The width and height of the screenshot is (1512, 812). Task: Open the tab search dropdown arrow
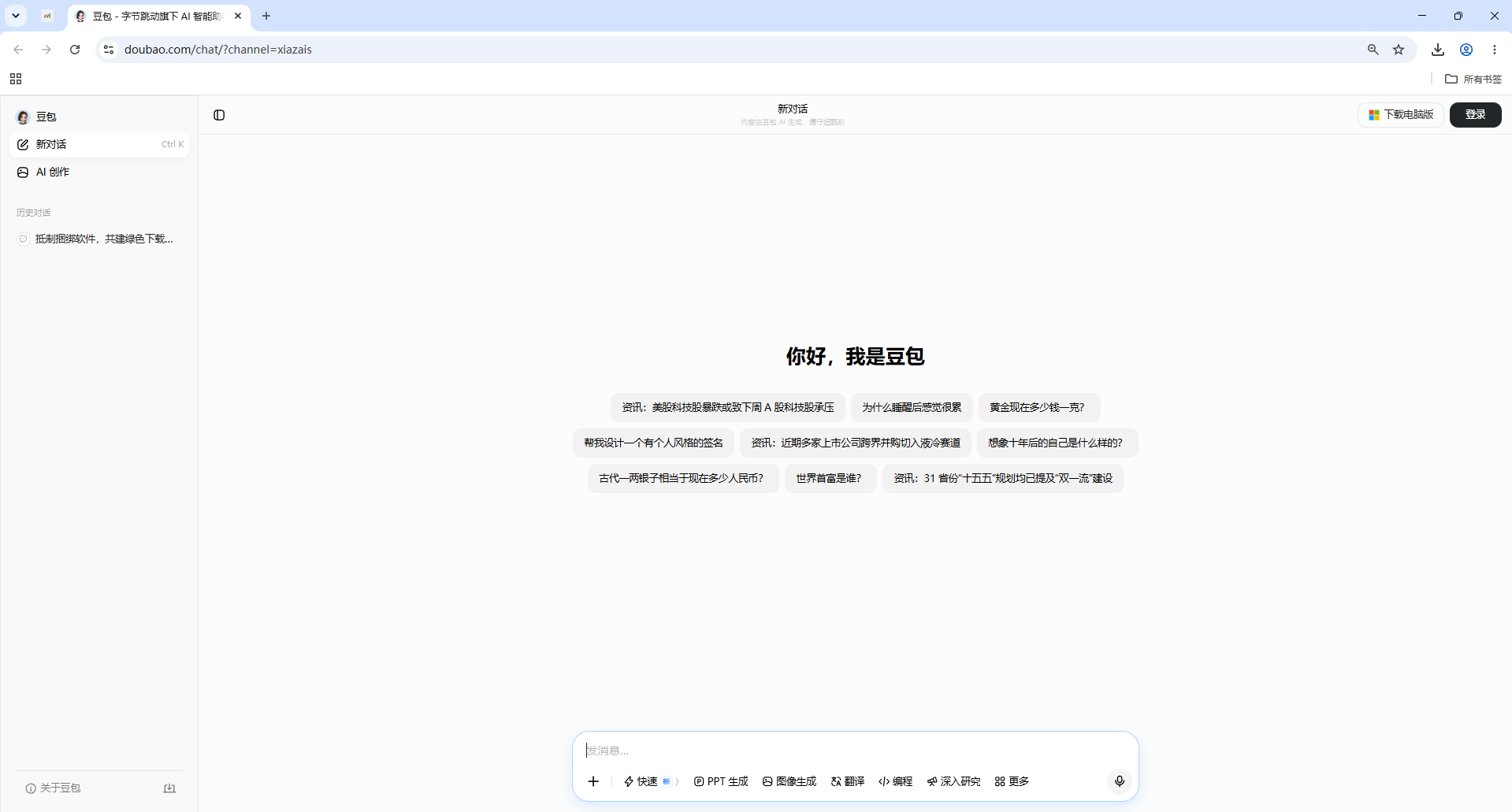pos(16,16)
